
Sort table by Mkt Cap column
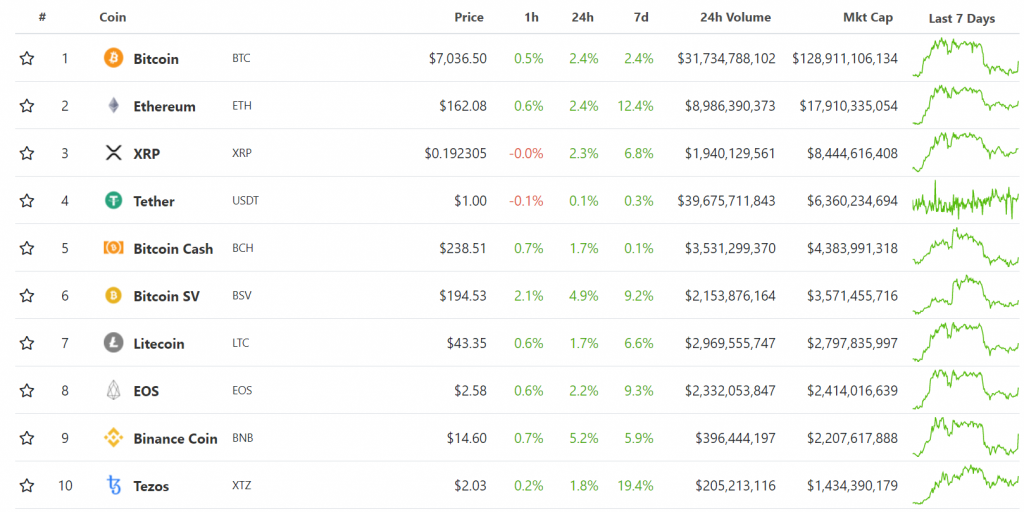[868, 17]
